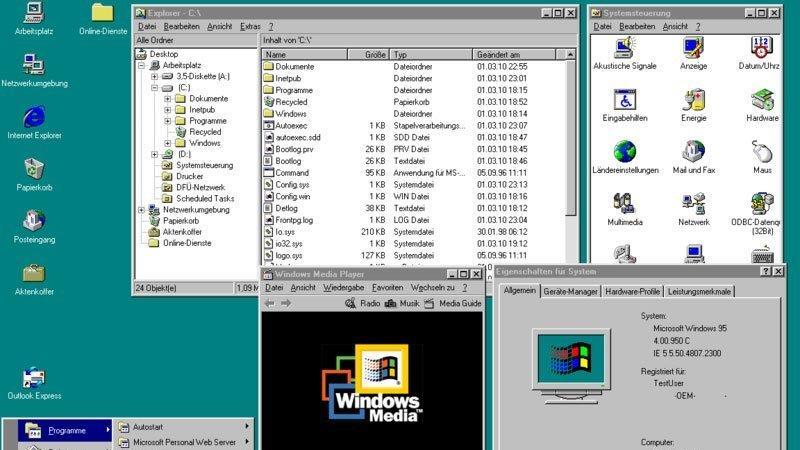Expand the (D:) drive tree node
The height and width of the screenshot is (450, 800).
pyautogui.click(x=155, y=154)
